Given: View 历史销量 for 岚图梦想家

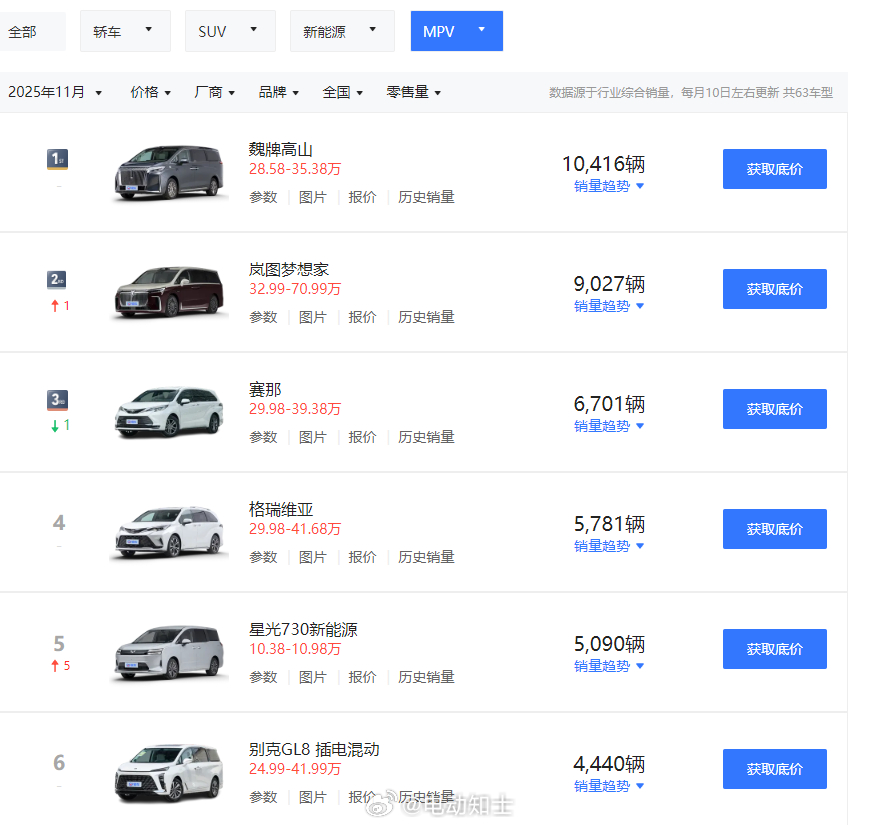Looking at the screenshot, I should click(x=426, y=317).
